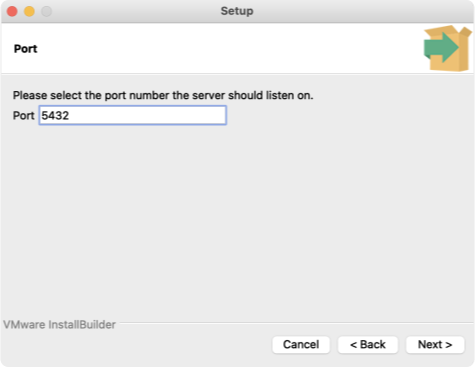Click the VMware InstallBuilder footer label
Screen dimensions: 475x367
click(59, 325)
